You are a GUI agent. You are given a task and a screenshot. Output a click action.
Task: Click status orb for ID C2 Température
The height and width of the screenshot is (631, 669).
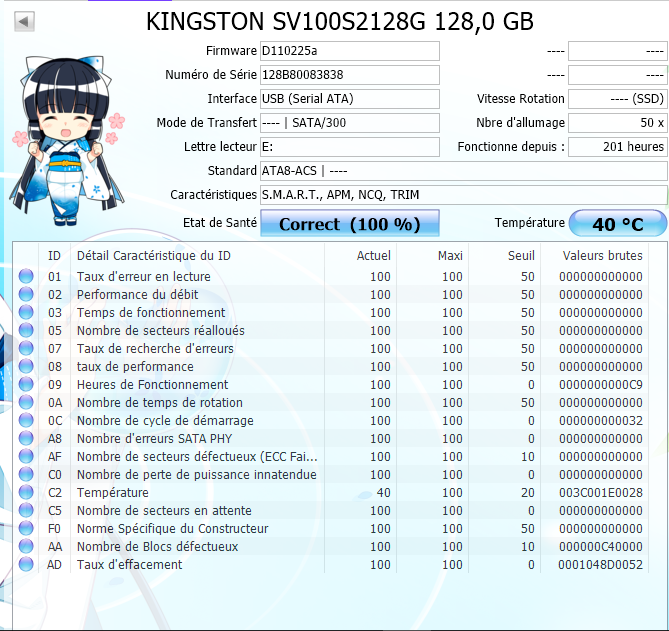26,492
